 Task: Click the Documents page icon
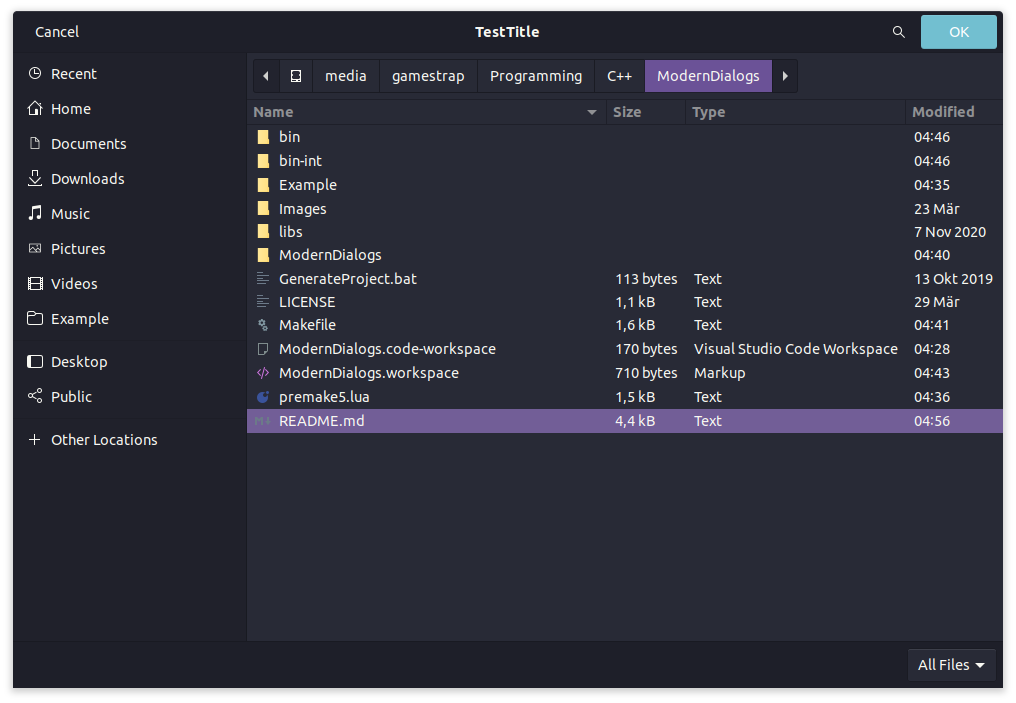click(35, 143)
